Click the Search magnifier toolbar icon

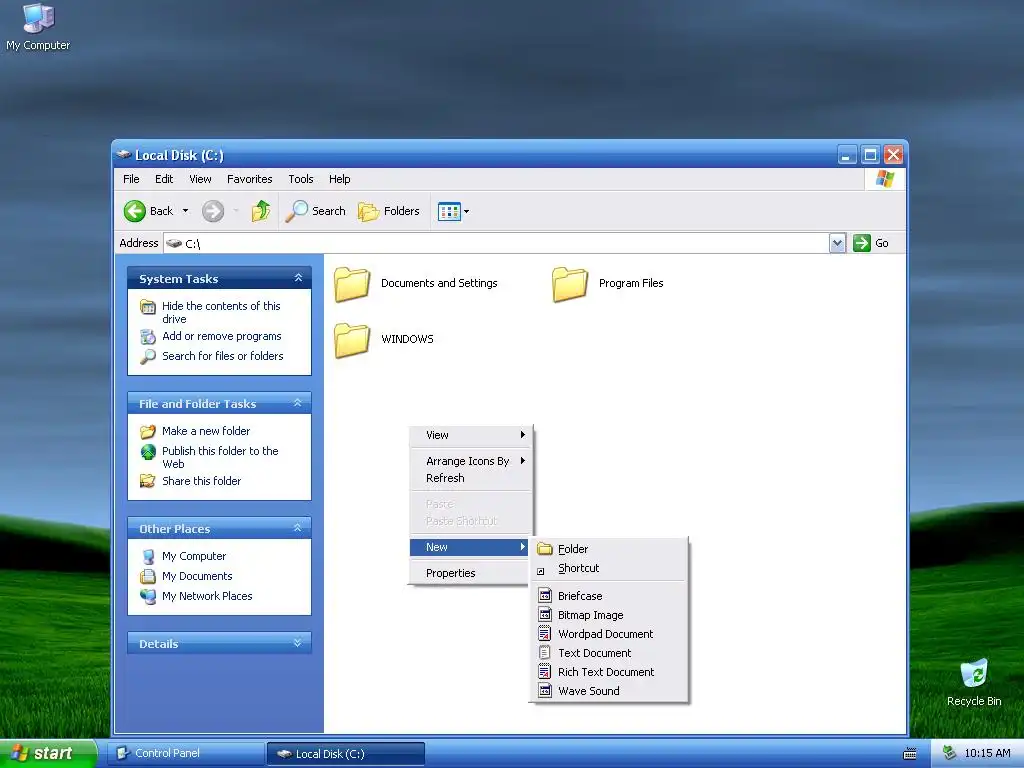pyautogui.click(x=296, y=211)
